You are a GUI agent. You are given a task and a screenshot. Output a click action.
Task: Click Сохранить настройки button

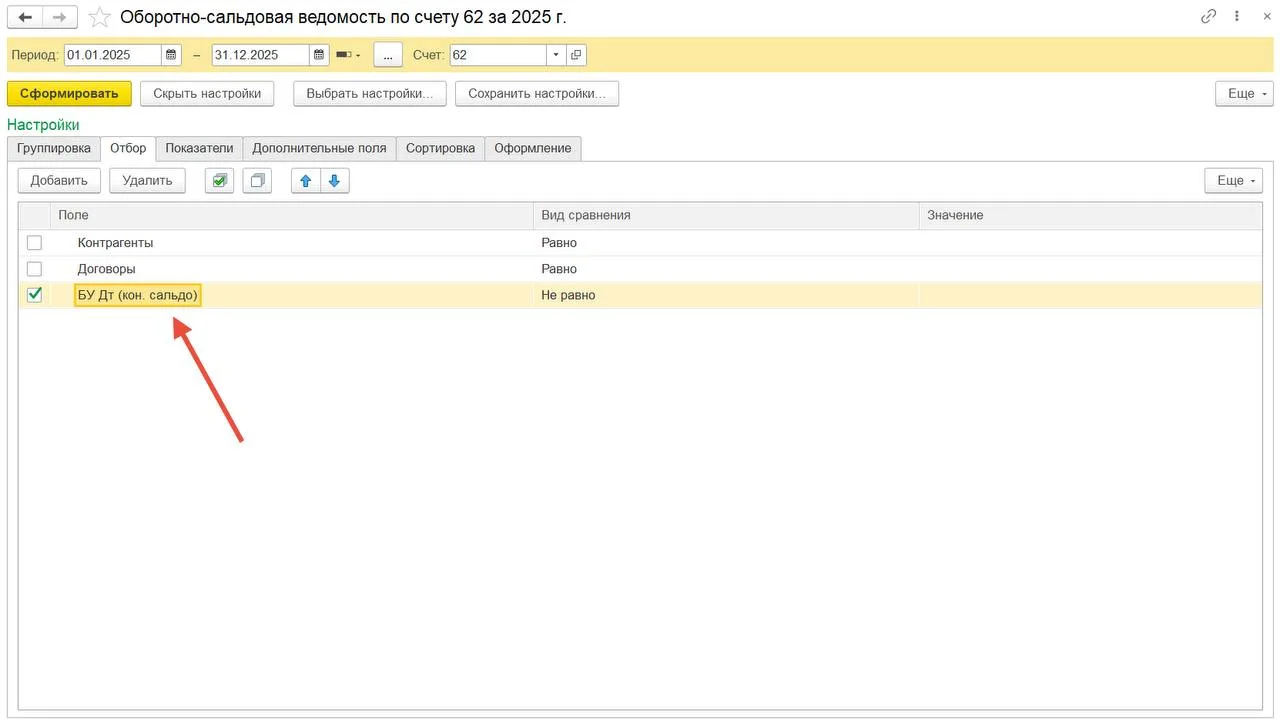[537, 93]
